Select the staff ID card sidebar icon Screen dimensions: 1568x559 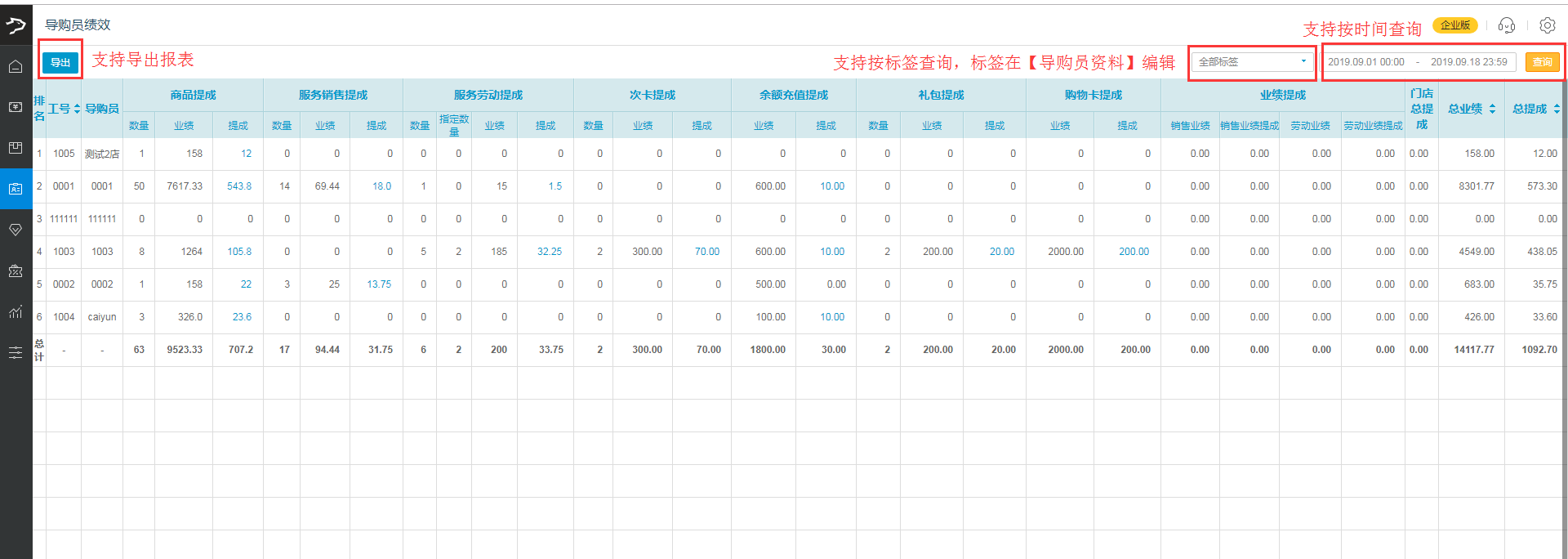tap(16, 189)
